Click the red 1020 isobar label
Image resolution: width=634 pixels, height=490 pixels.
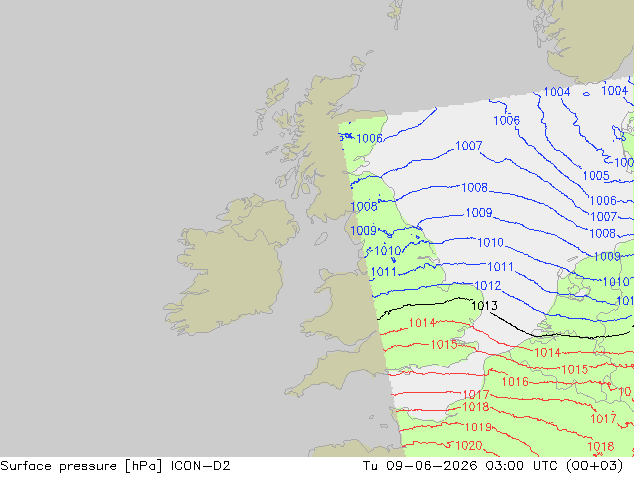click(469, 446)
